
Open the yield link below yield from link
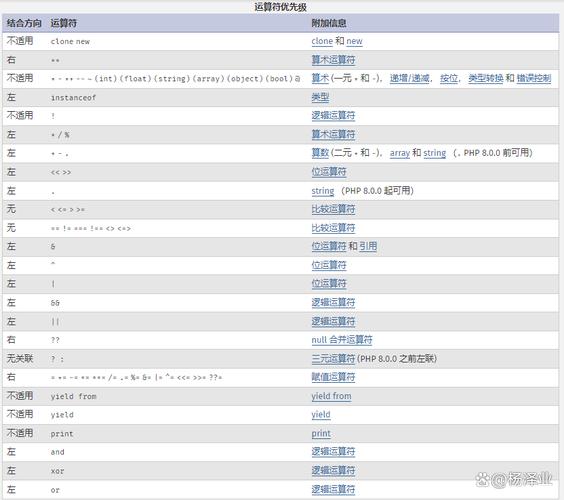(x=321, y=415)
